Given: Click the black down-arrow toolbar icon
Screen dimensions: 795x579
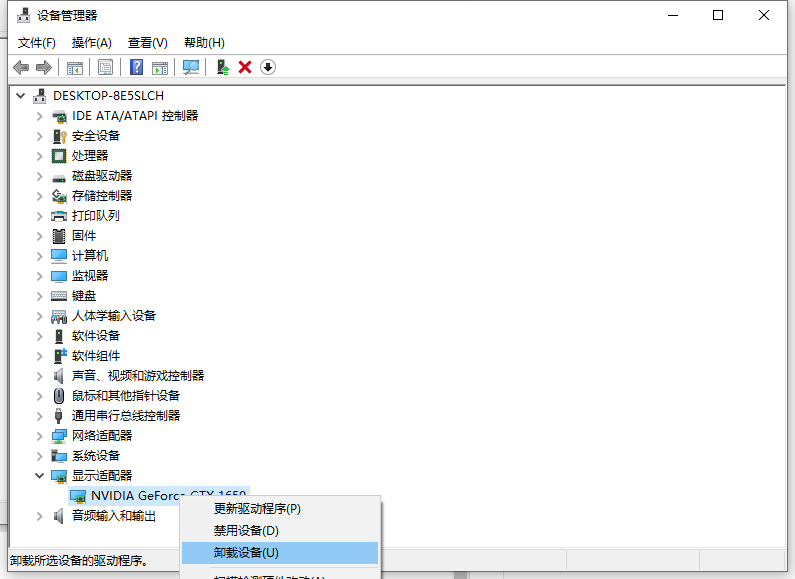Looking at the screenshot, I should pyautogui.click(x=268, y=67).
